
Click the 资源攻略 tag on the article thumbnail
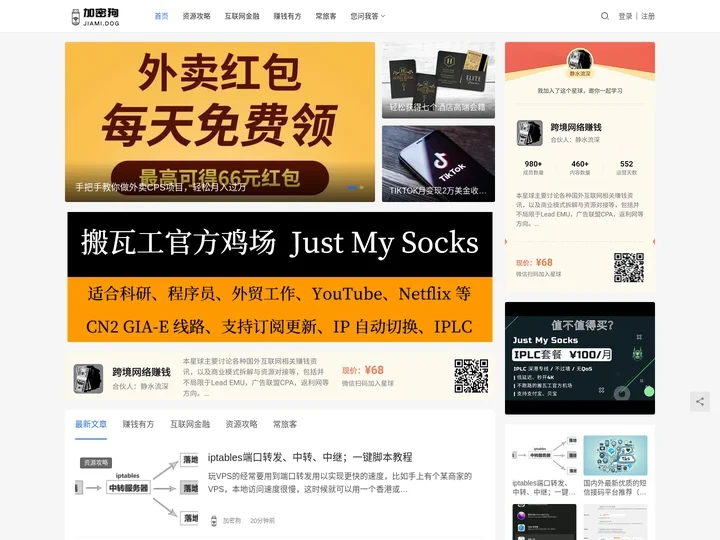click(x=96, y=463)
